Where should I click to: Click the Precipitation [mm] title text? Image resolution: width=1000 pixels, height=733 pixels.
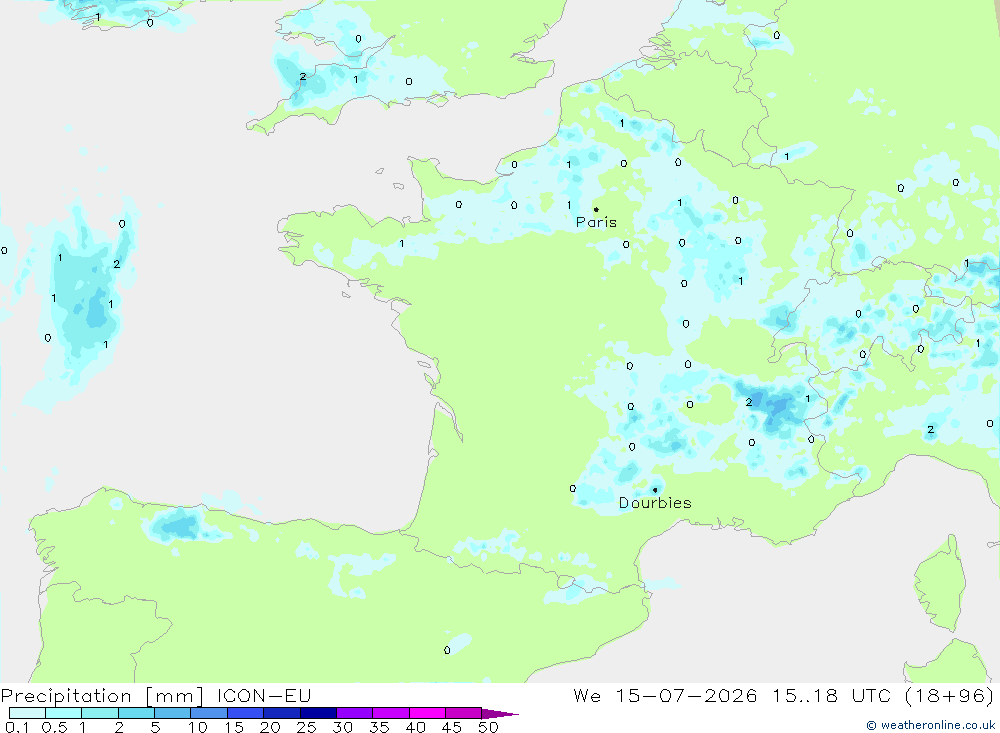(102, 696)
